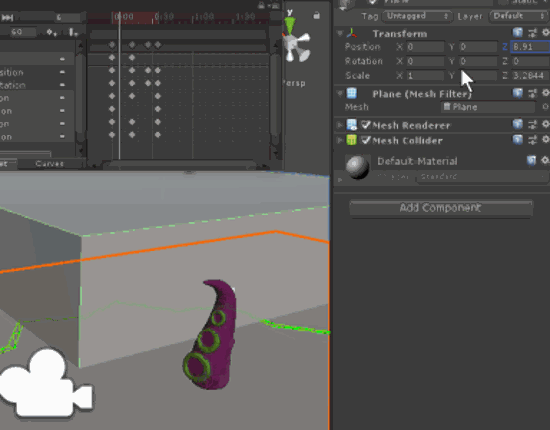Image resolution: width=550 pixels, height=430 pixels.
Task: Click the Rotation Y input field
Action: (478, 61)
